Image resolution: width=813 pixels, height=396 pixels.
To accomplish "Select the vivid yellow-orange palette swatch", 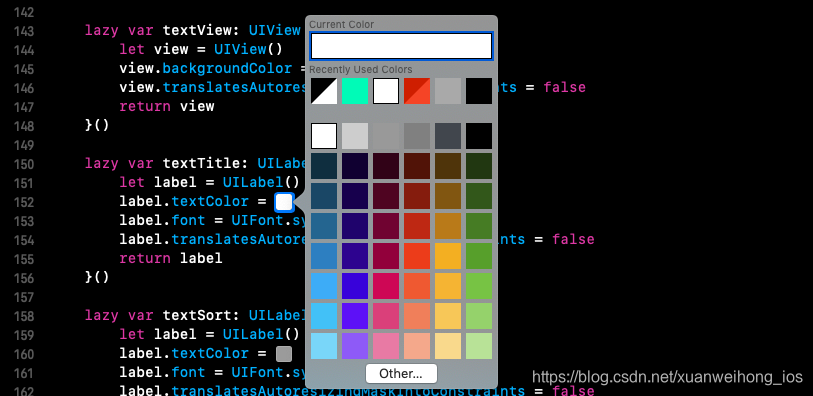I will [x=448, y=256].
